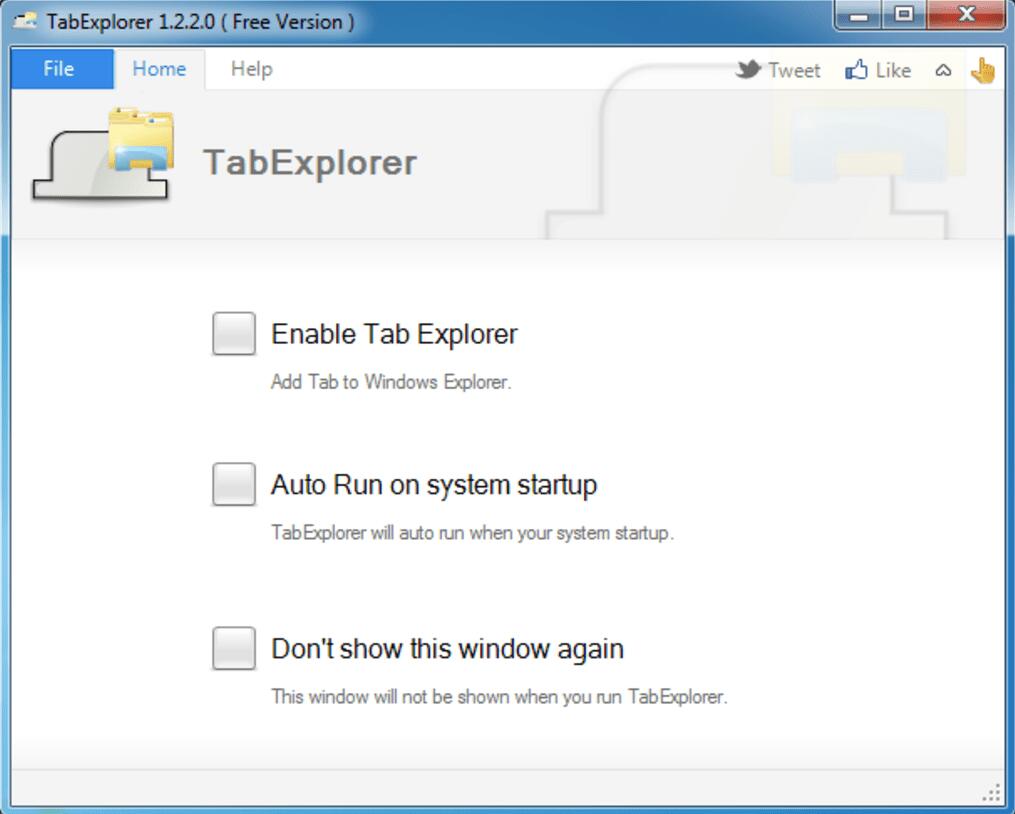The height and width of the screenshot is (814, 1015).
Task: Maximize the TabExplorer window
Action: pos(904,14)
